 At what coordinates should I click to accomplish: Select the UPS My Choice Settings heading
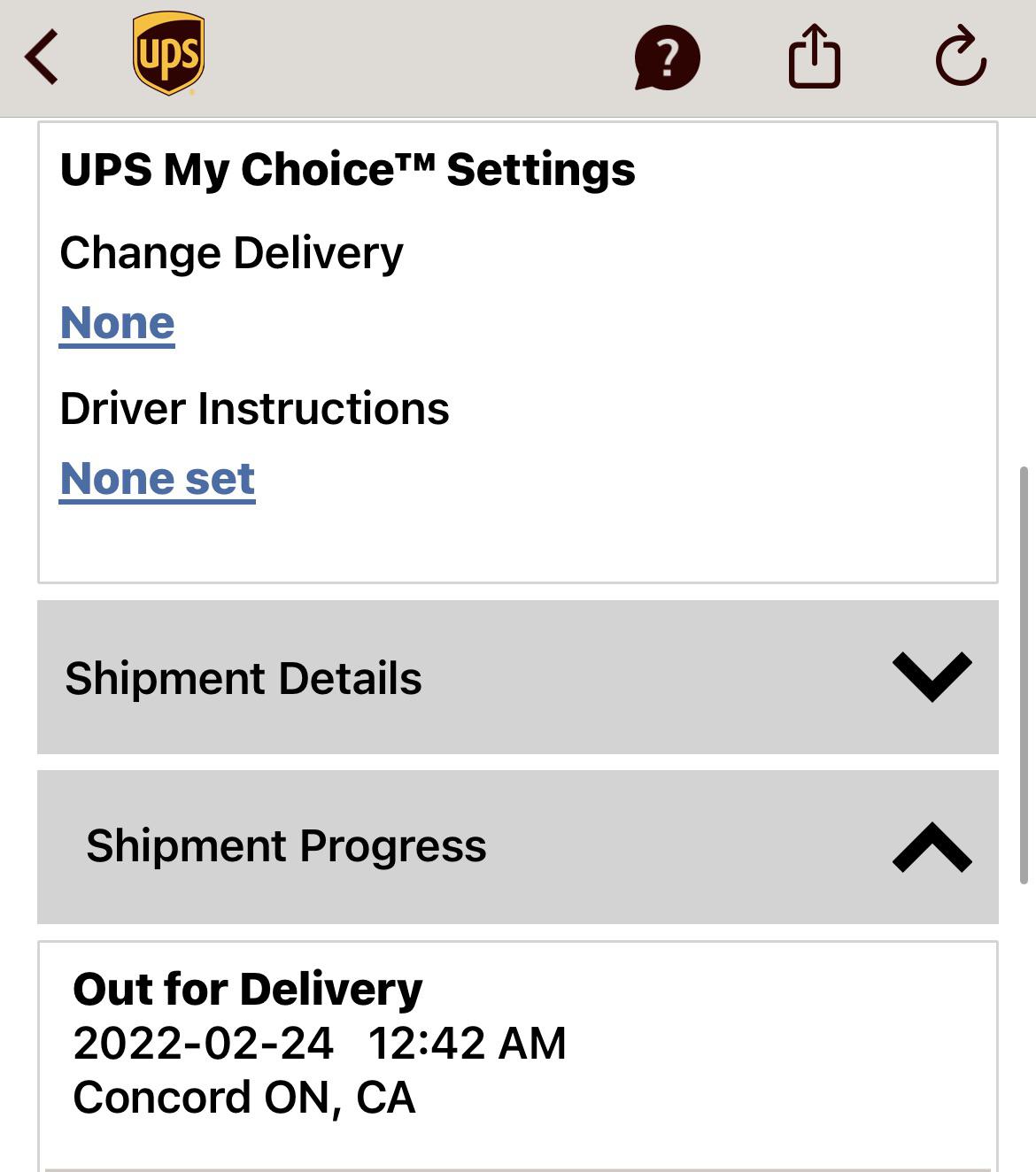(x=347, y=168)
